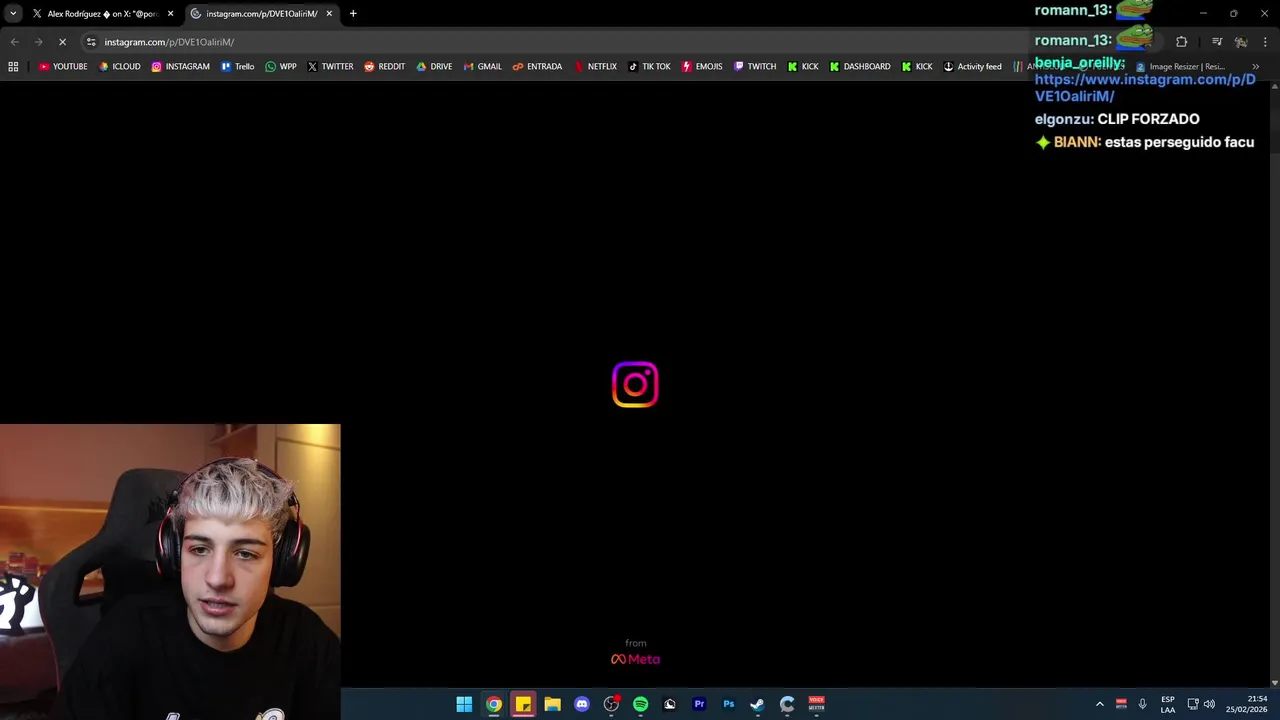Screen dimensions: 1280x720
Task: Open Sticky Notes from the taskbar
Action: pyautogui.click(x=523, y=704)
